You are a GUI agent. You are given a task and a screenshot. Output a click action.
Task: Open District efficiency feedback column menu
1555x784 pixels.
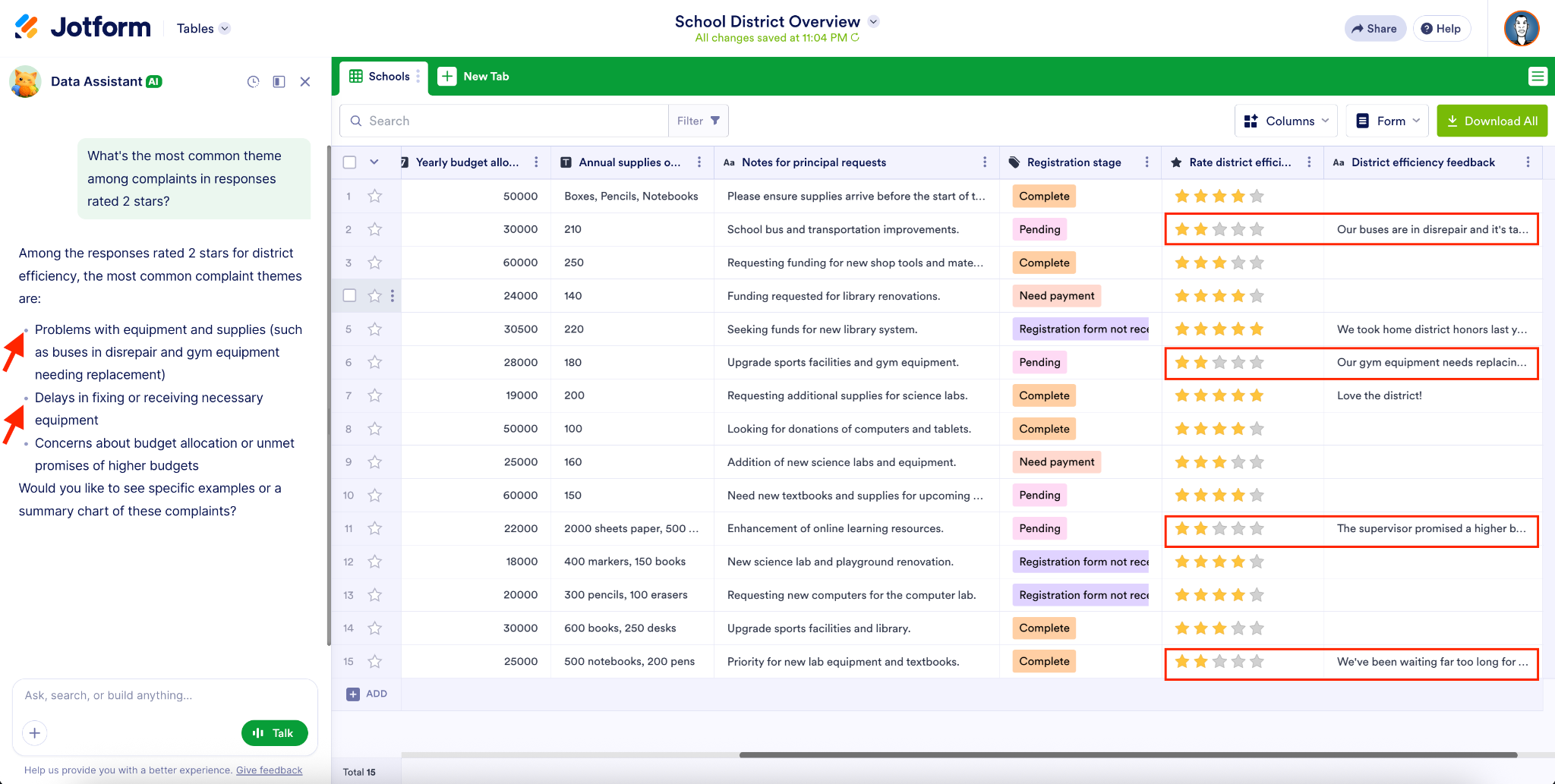[x=1528, y=162]
